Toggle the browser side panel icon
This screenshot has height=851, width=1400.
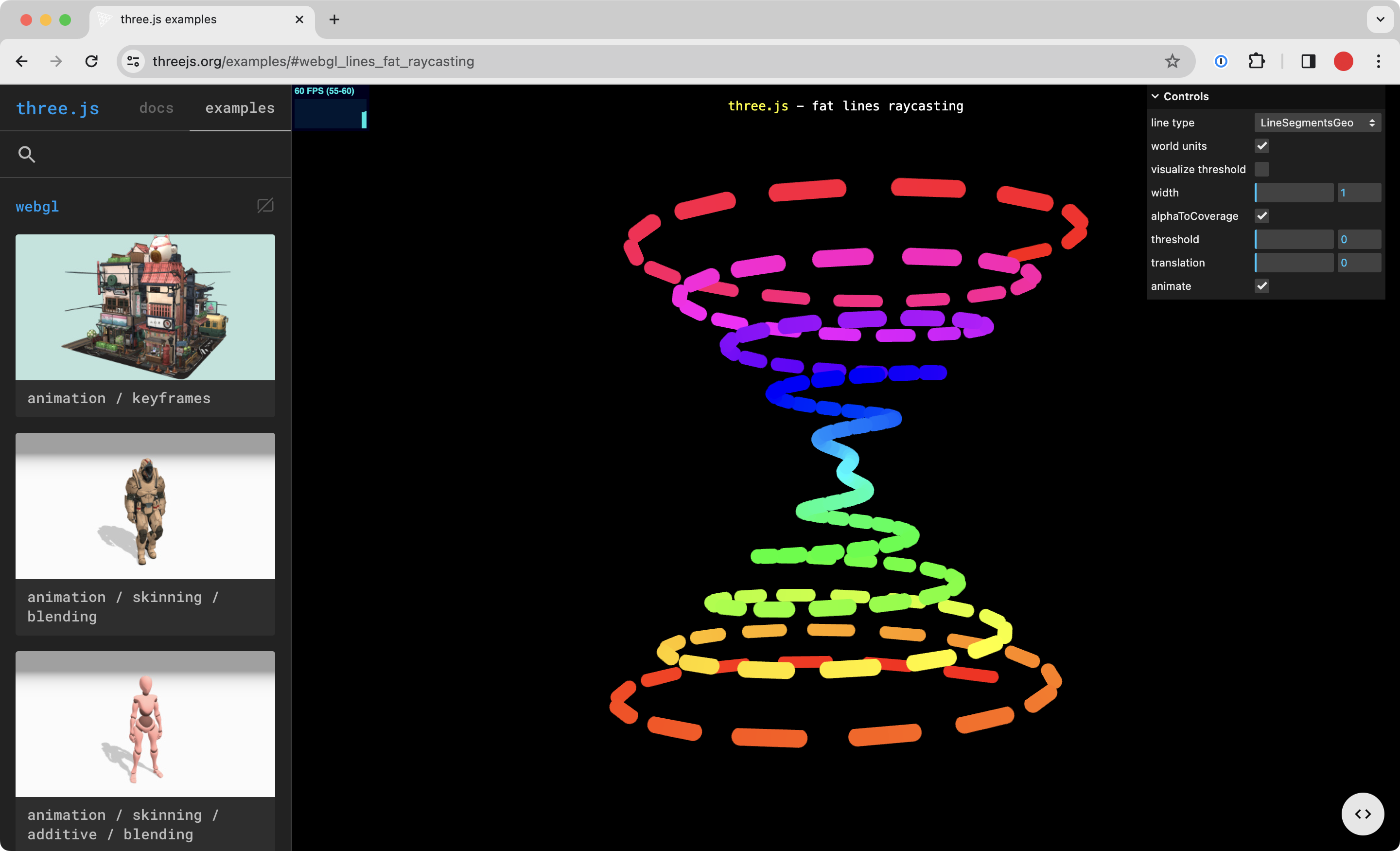click(x=1308, y=61)
